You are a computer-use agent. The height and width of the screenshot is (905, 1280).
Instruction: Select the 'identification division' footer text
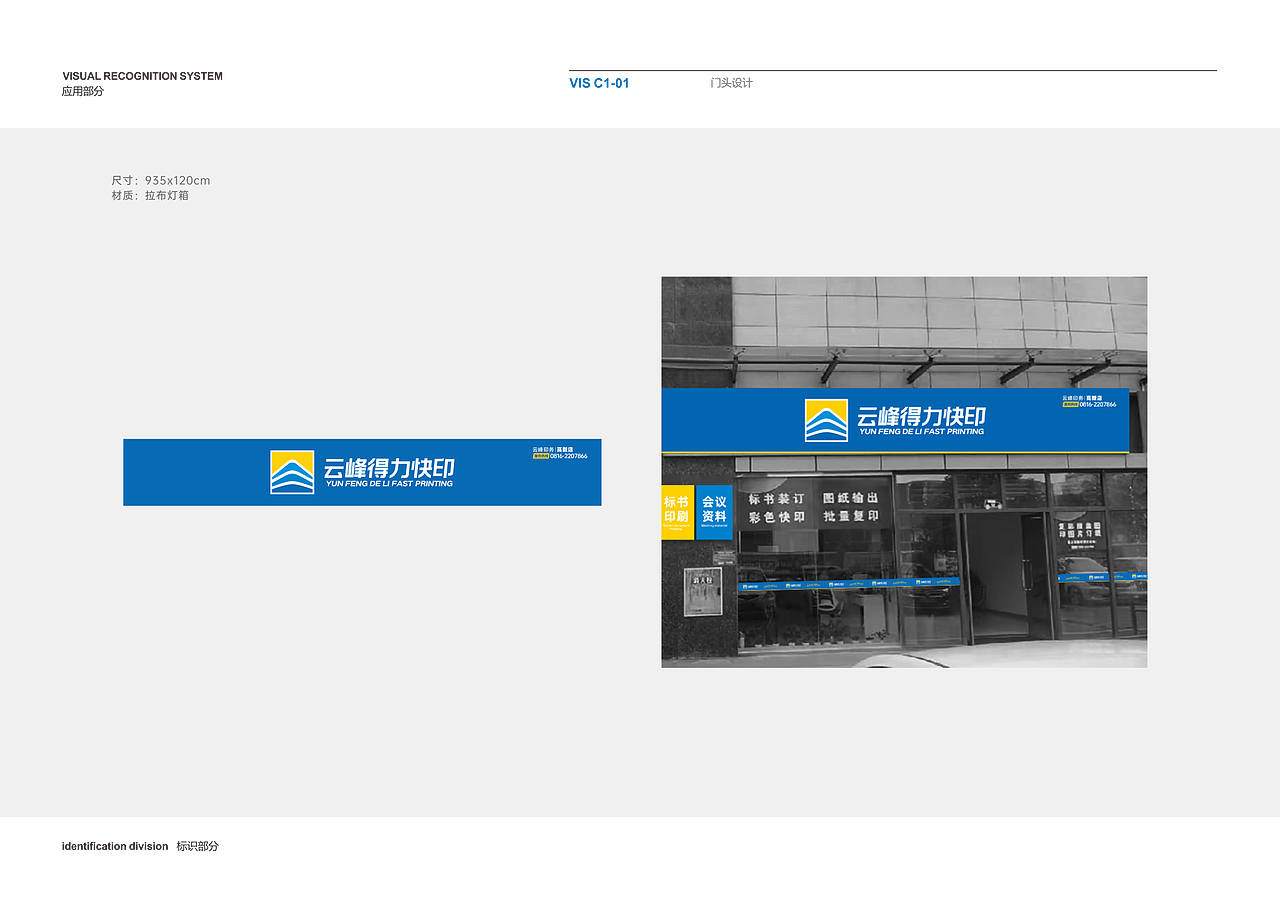tap(115, 846)
